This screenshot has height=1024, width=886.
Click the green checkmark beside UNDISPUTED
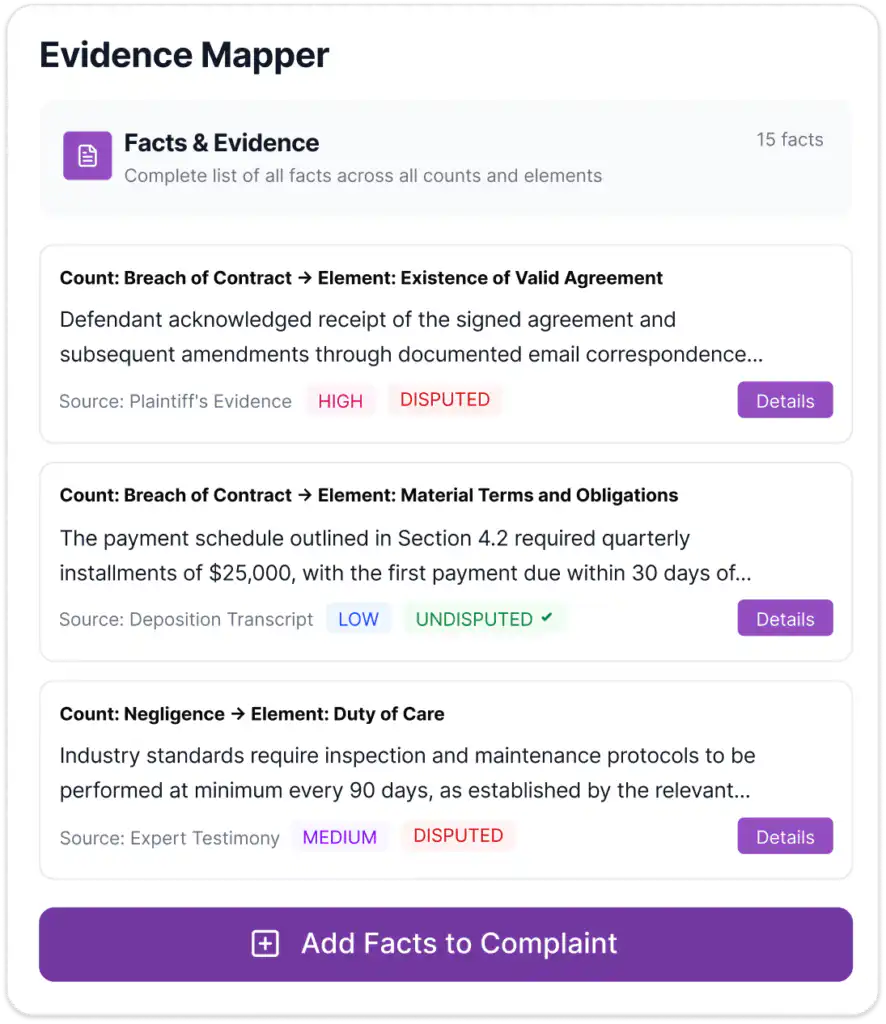[547, 617]
